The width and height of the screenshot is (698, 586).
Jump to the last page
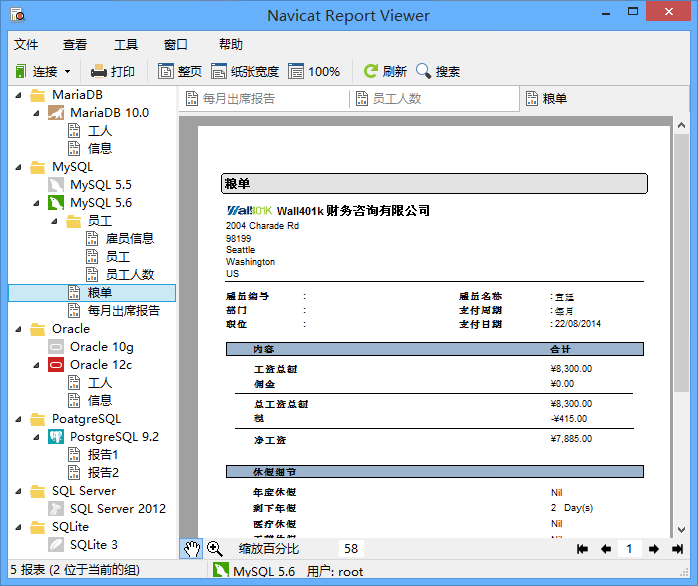[678, 549]
